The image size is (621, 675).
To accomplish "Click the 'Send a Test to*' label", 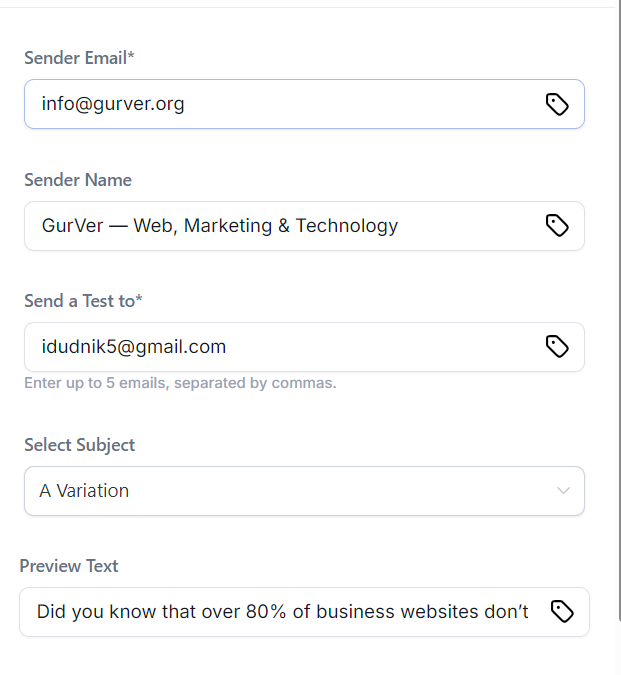I will [x=83, y=301].
